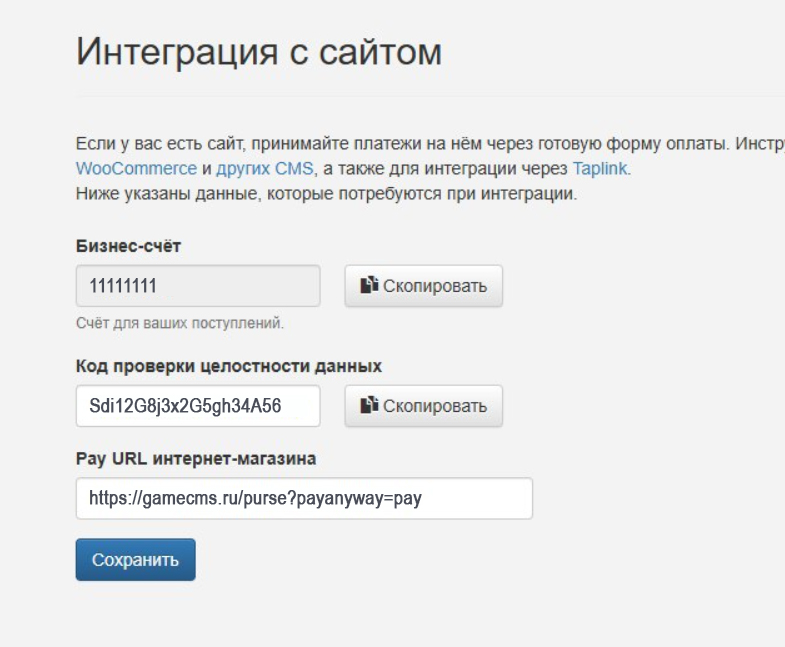Open the WooCommerce link
The image size is (785, 647).
click(x=136, y=168)
